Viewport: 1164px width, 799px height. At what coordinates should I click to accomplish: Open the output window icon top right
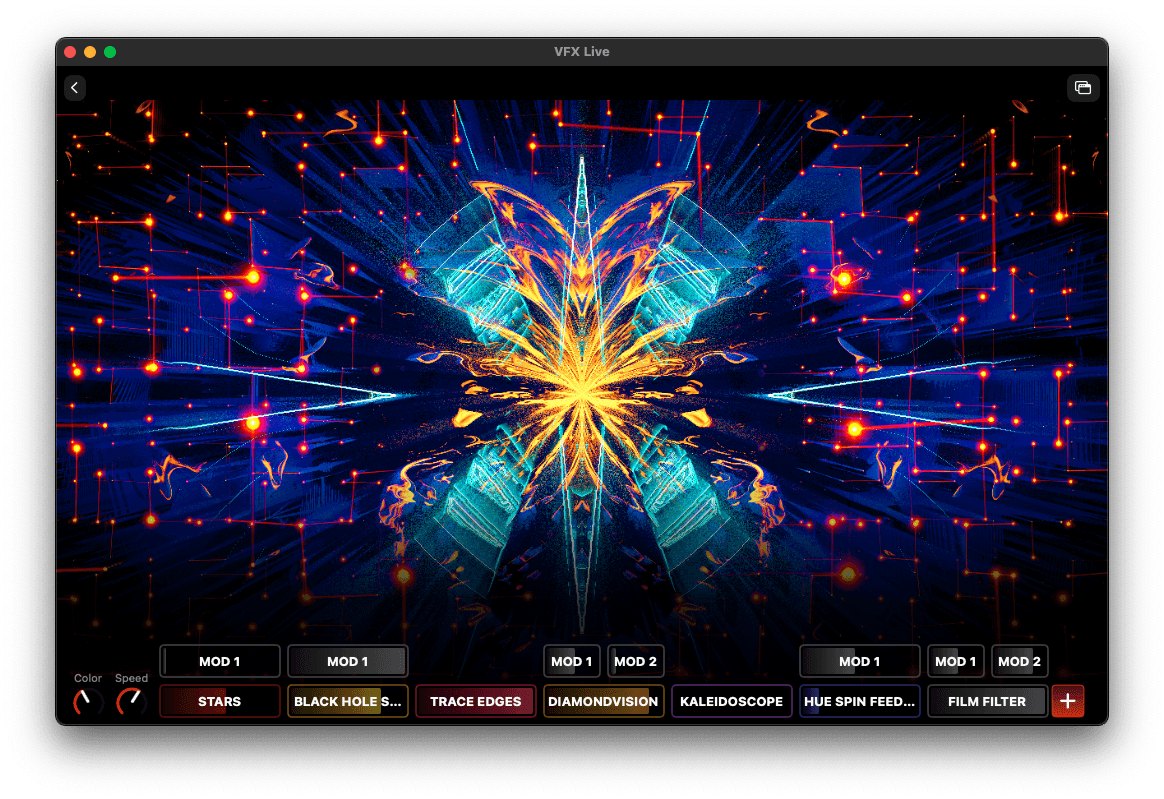pyautogui.click(x=1082, y=88)
